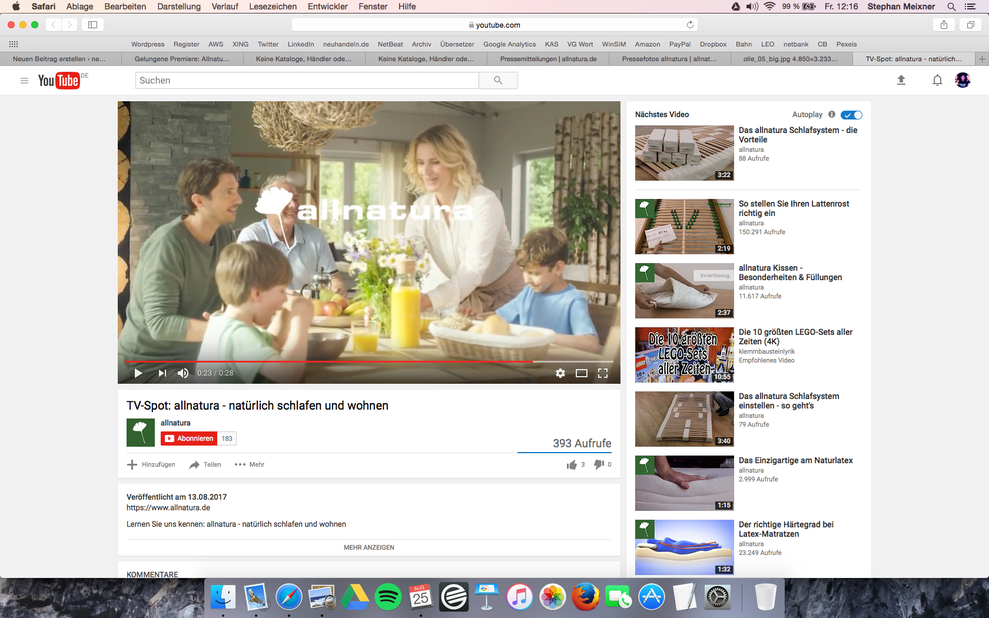Click Hinzufügen to add video

151,465
